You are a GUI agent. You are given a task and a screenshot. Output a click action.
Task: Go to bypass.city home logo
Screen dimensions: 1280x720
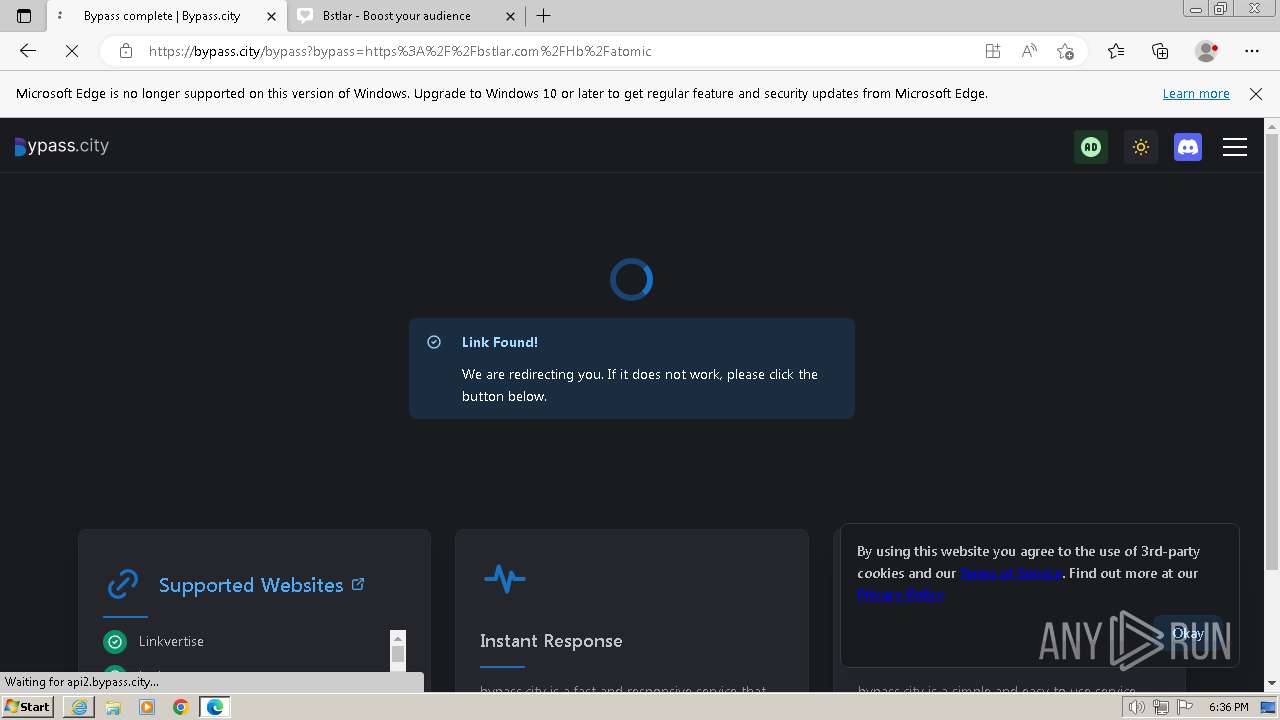pos(62,146)
